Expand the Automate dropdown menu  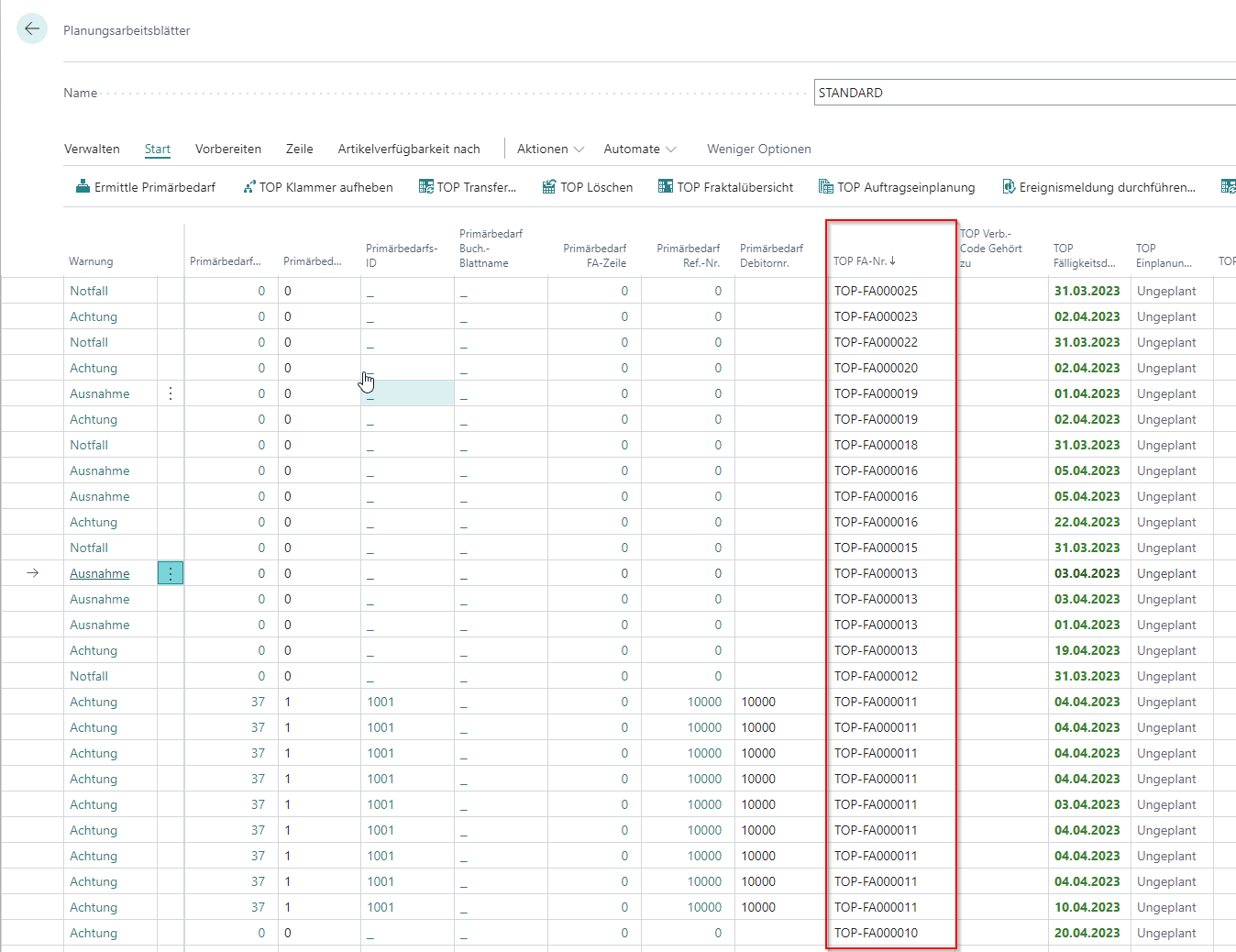pos(640,149)
